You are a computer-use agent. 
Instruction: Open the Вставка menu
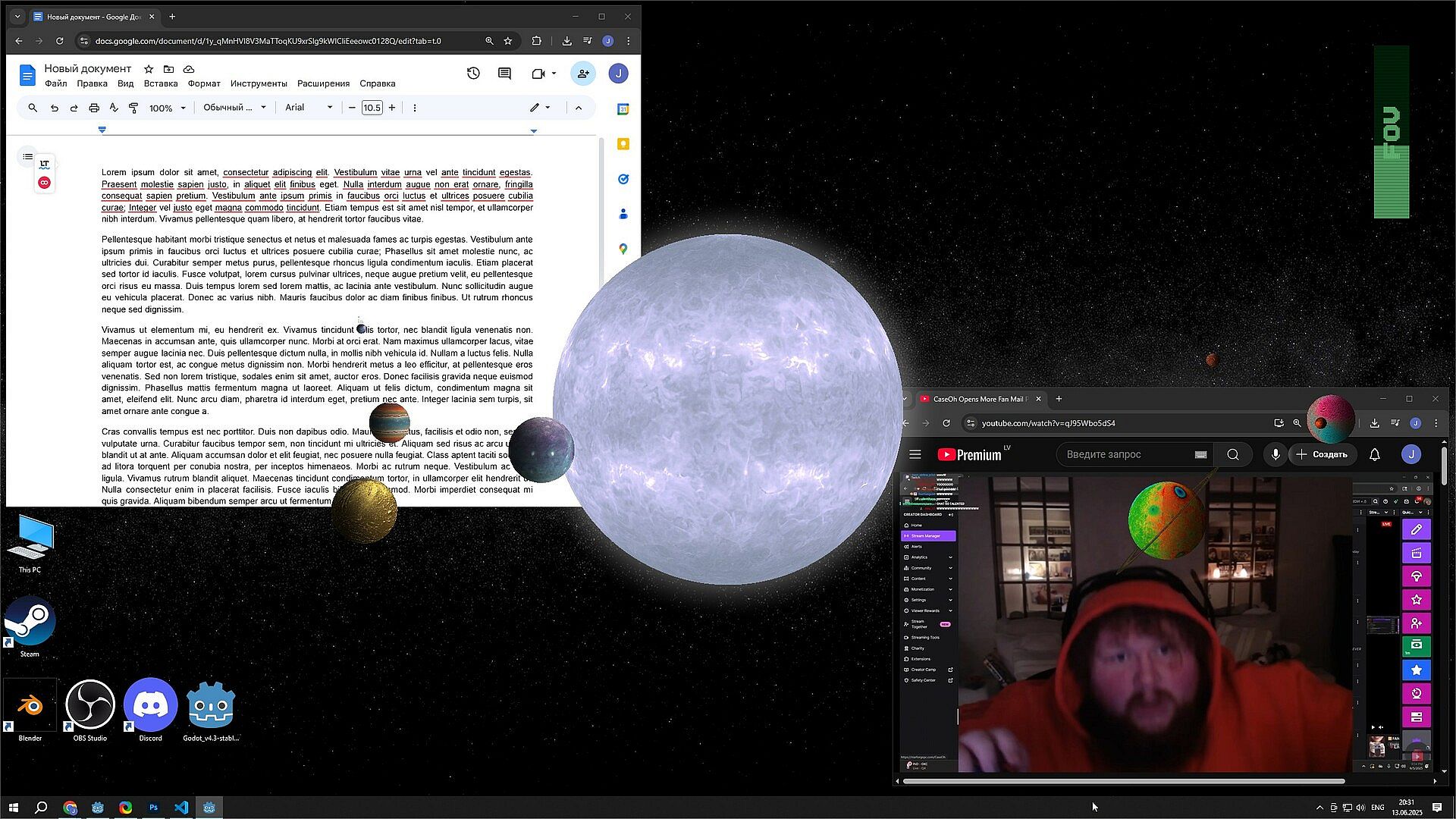pos(161,83)
